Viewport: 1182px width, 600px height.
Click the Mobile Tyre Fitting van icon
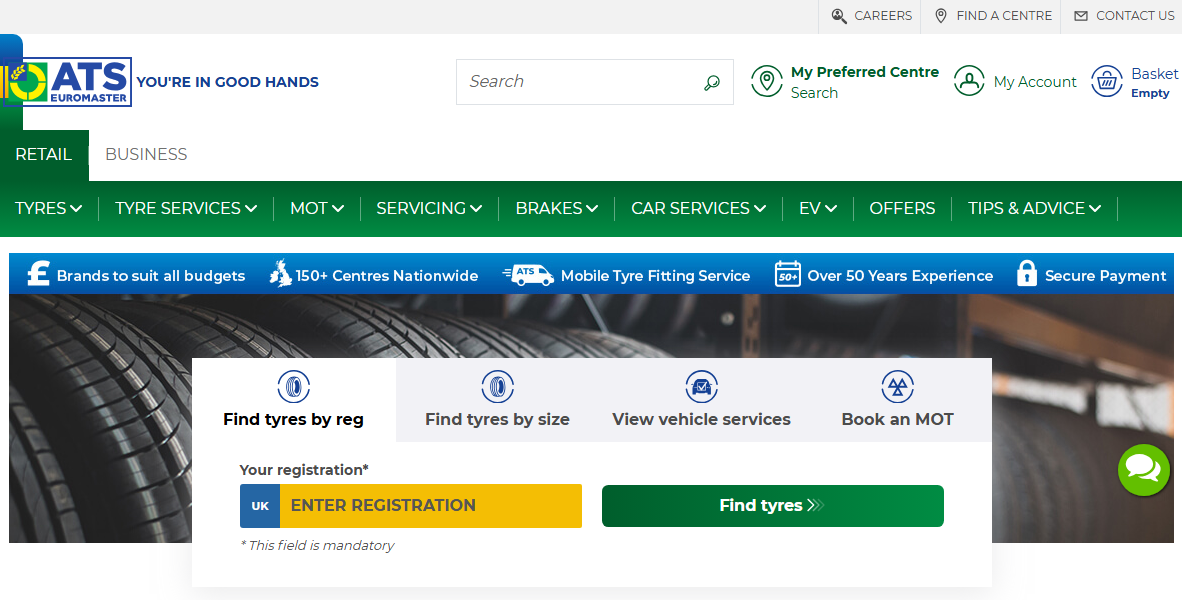tap(528, 275)
